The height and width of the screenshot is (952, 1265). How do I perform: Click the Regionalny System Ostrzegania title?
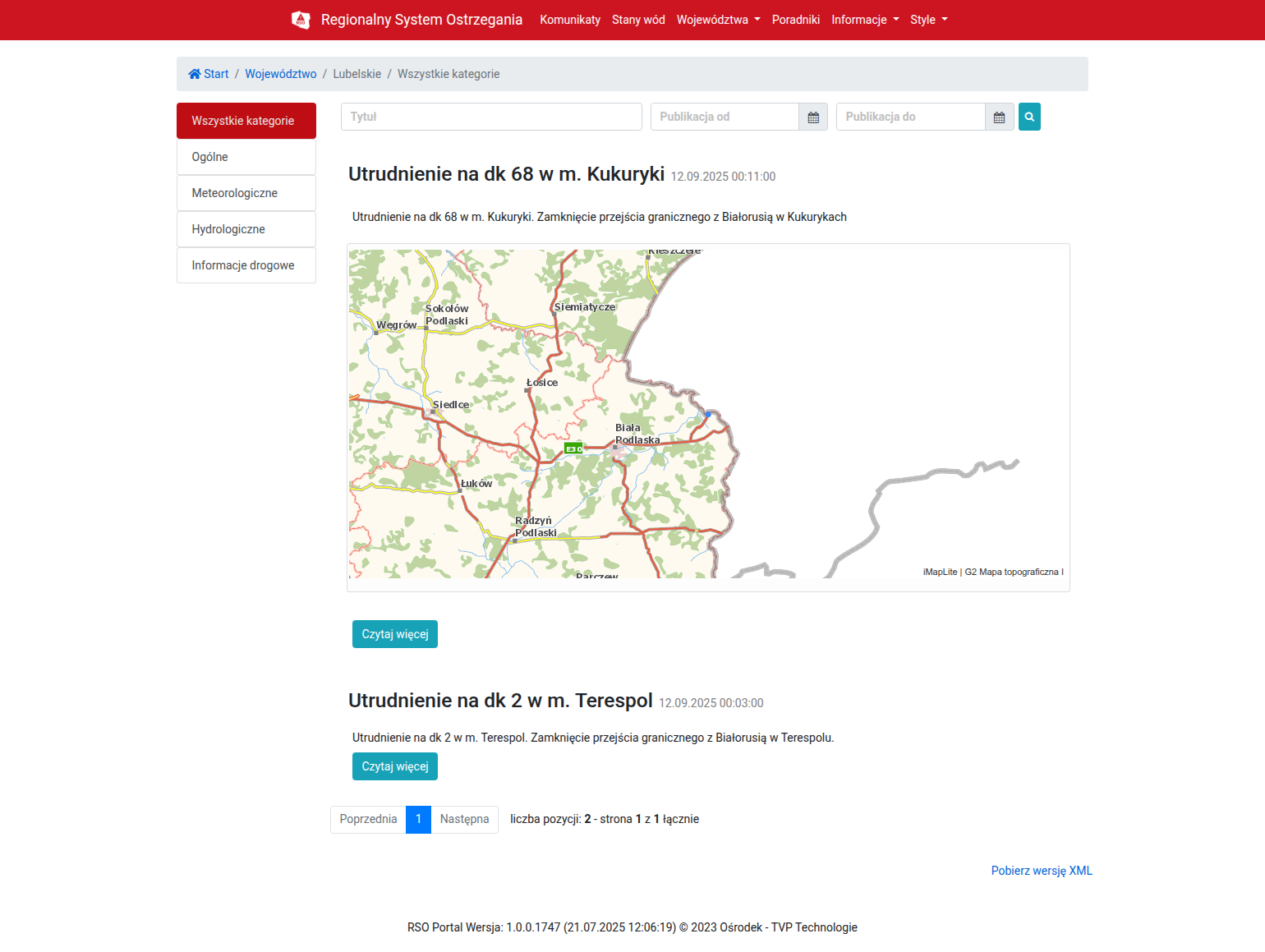click(x=421, y=20)
